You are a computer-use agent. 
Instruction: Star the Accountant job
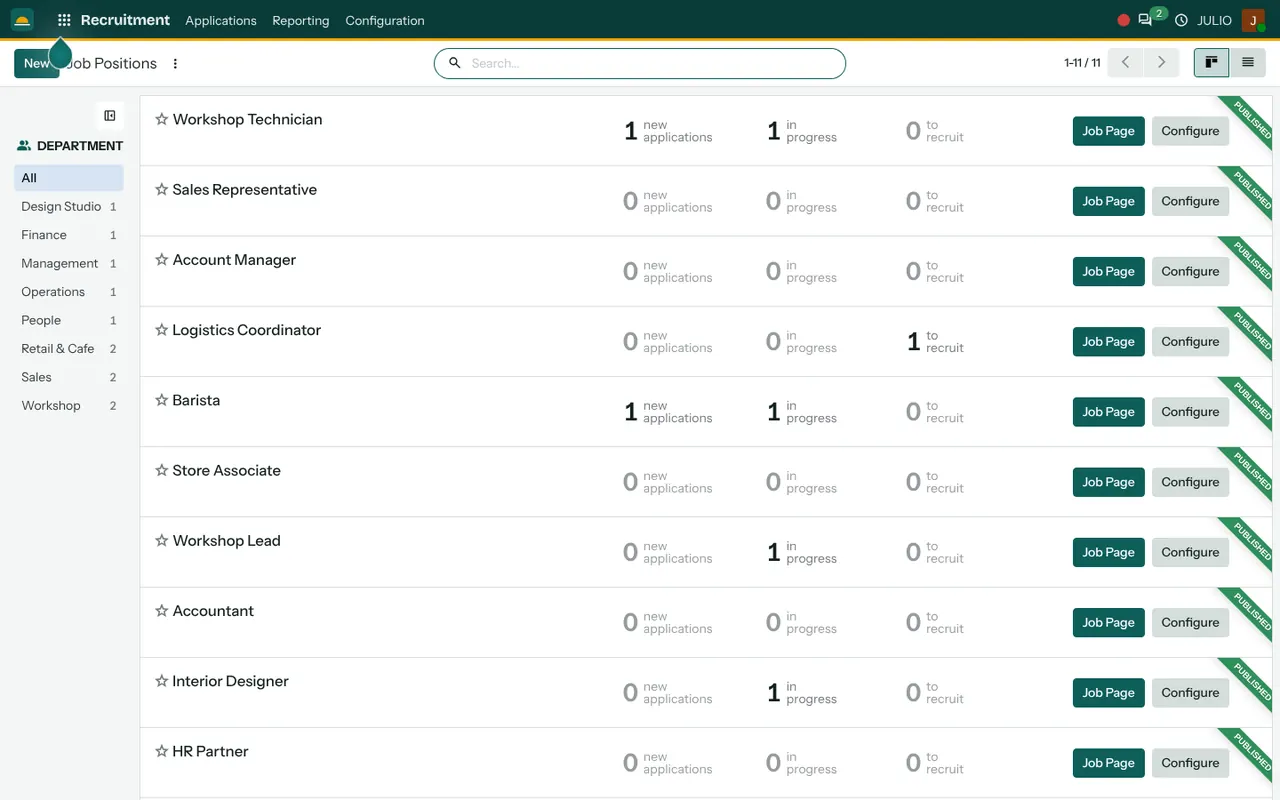click(x=161, y=611)
